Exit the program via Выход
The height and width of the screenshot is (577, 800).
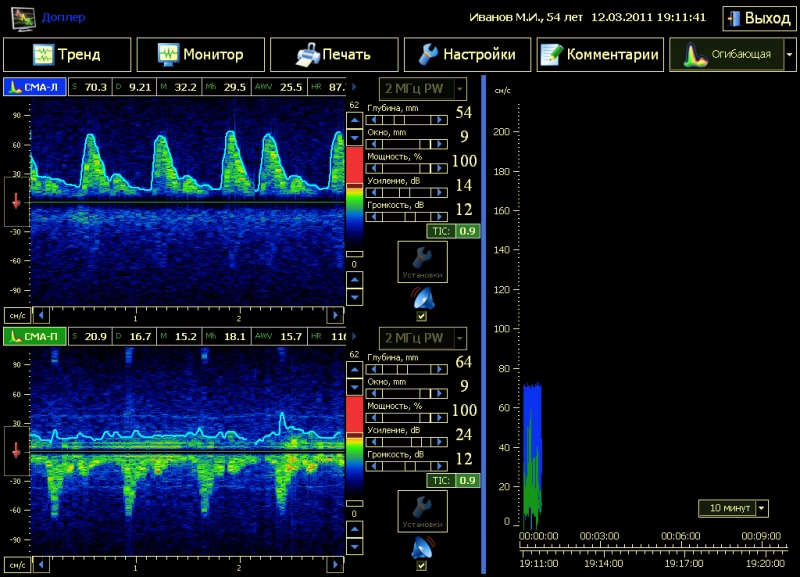pyautogui.click(x=758, y=18)
